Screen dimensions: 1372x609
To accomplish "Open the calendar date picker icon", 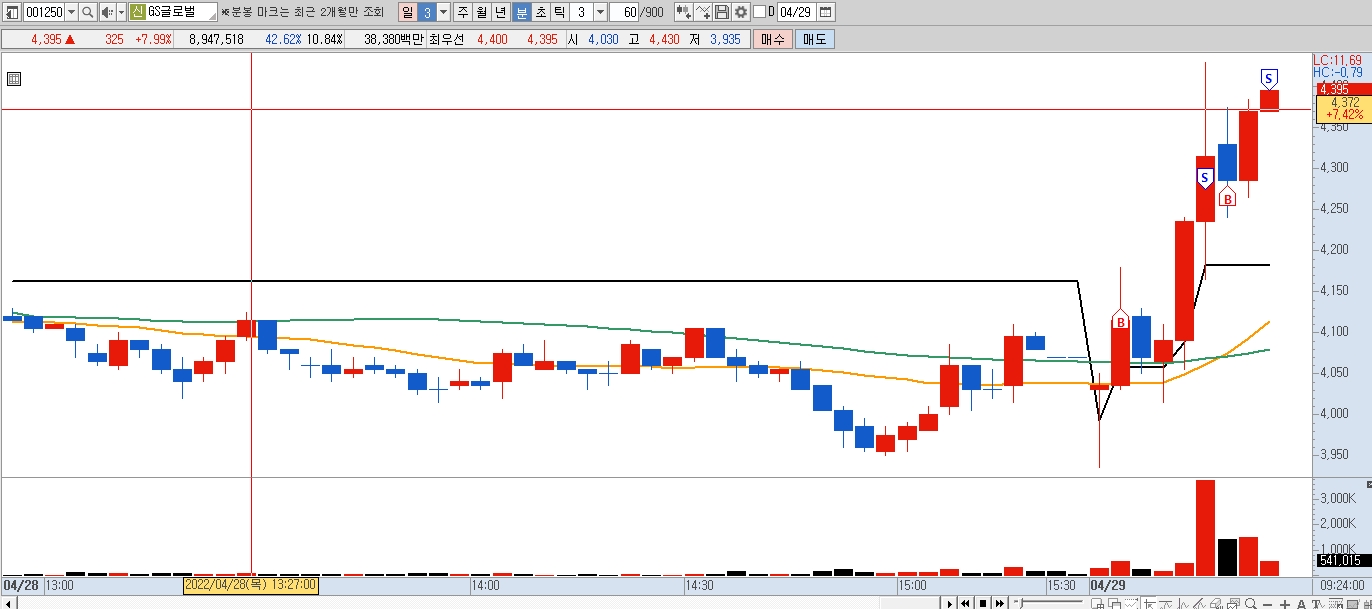I will [x=826, y=12].
